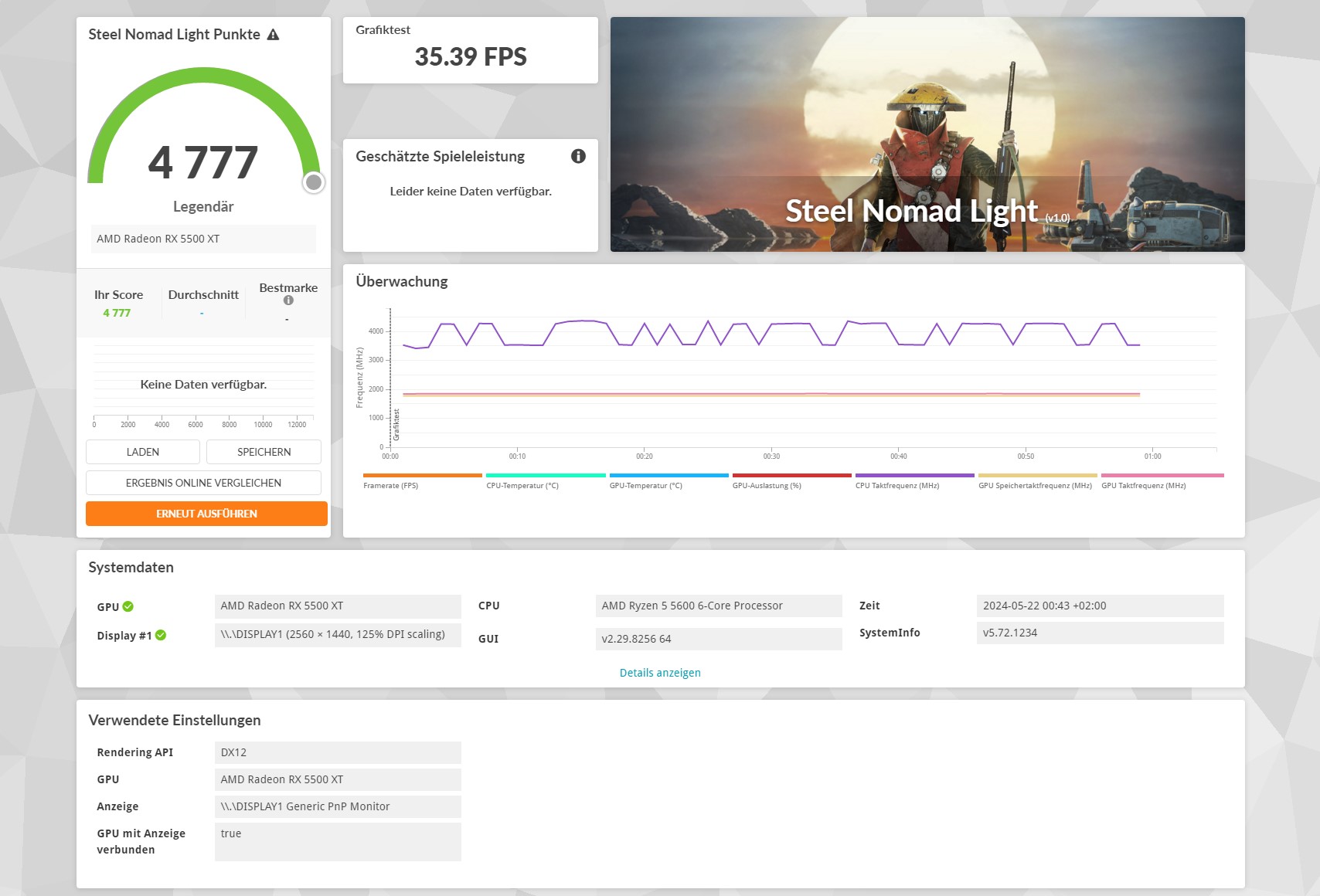Toggle the GPU Taktfrequenz (MHz) legend series
1320x896 pixels.
(x=1162, y=480)
